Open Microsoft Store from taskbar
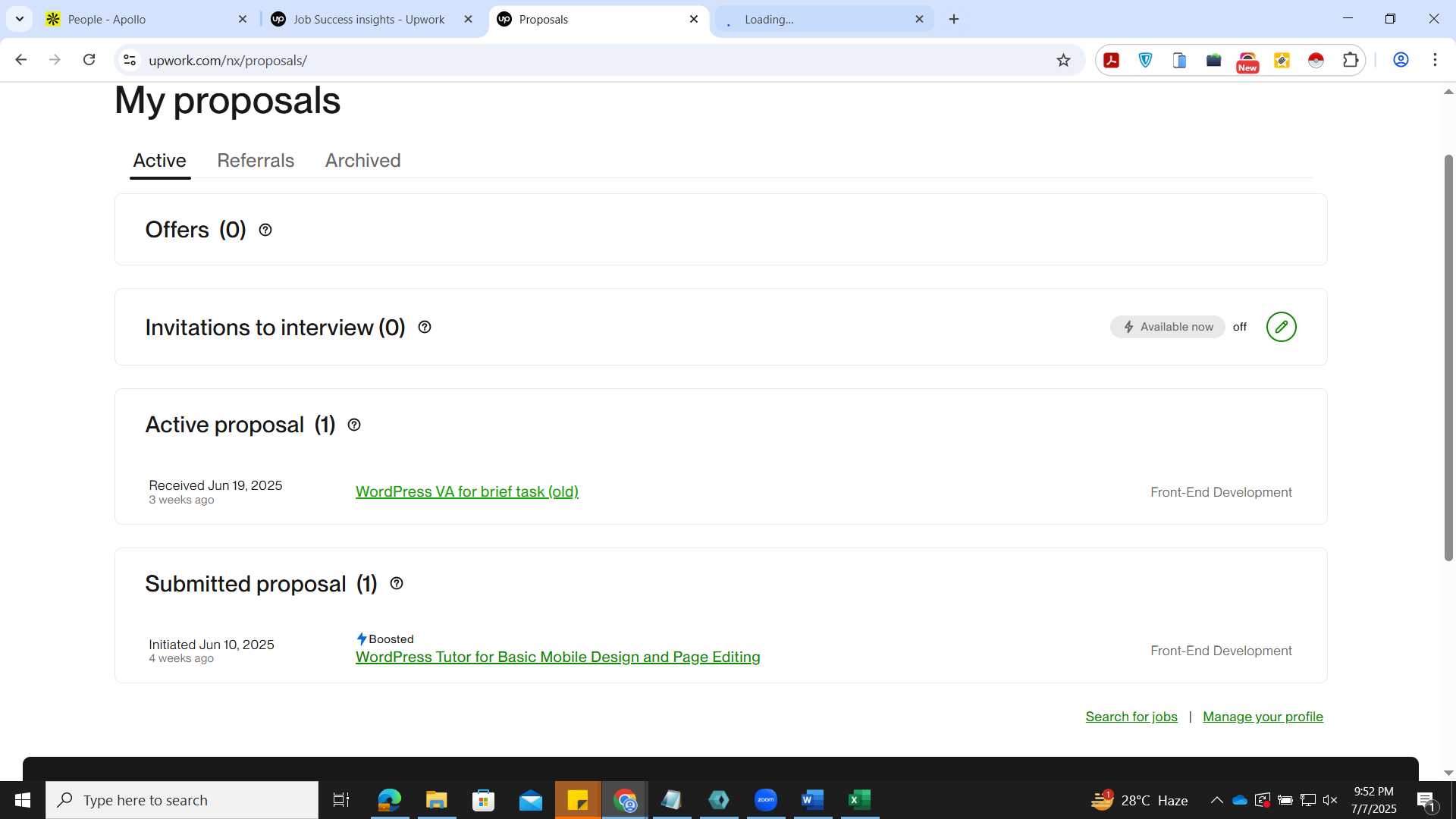Screen dimensions: 1456x819 pyautogui.click(x=483, y=800)
